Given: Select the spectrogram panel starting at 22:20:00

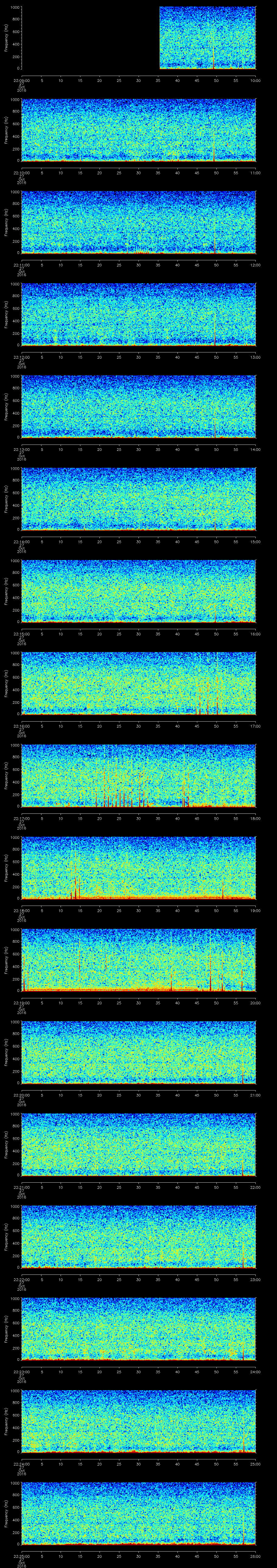Looking at the screenshot, I should (x=139, y=1052).
